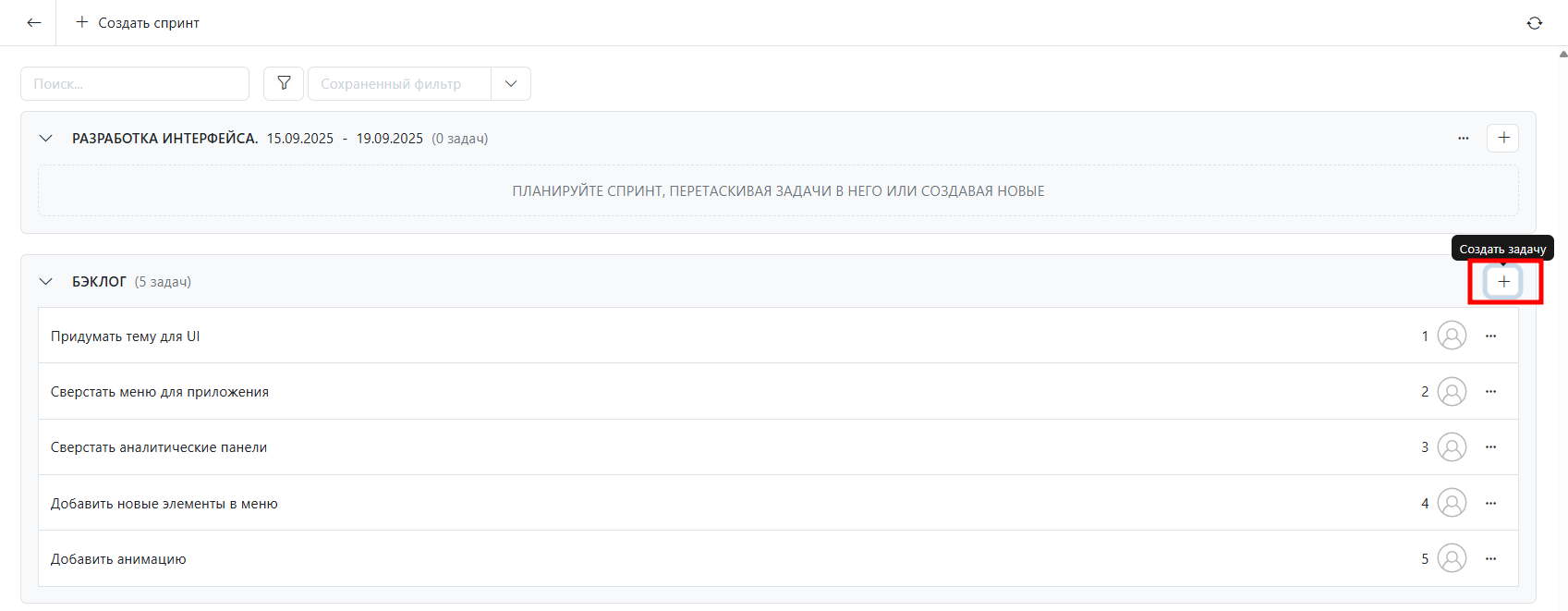Open task Сверстать аналитические панели
The height and width of the screenshot is (611, 1568).
point(778,446)
